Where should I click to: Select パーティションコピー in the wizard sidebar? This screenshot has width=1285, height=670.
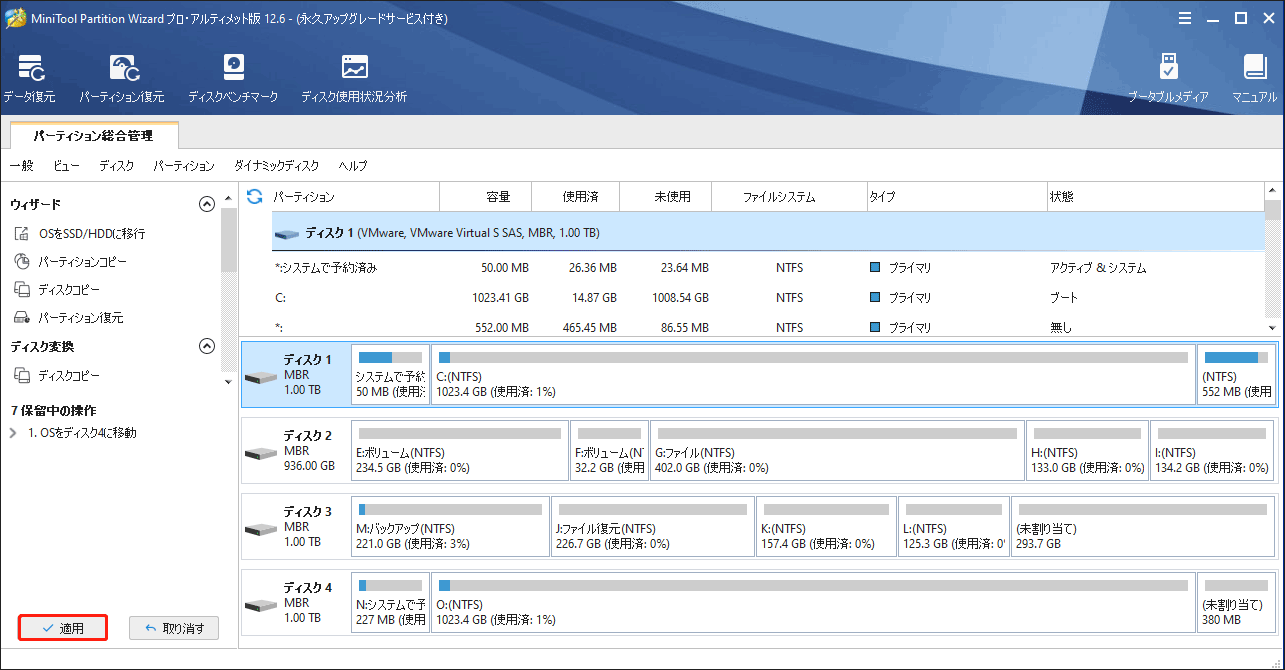[x=82, y=261]
